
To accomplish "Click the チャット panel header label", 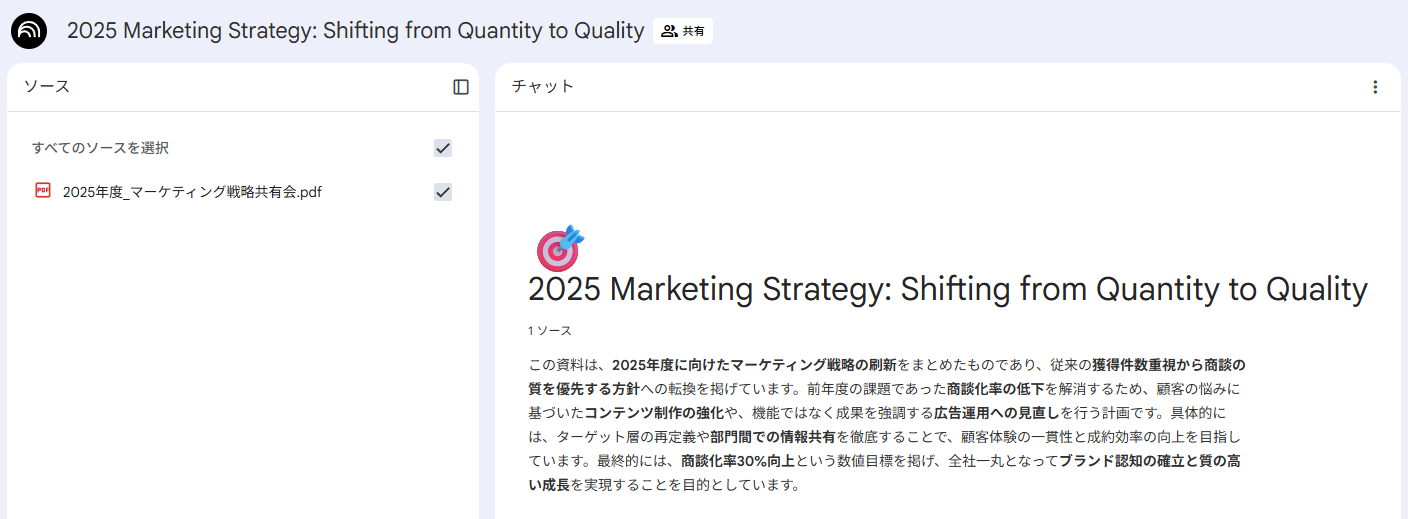I will click(x=543, y=87).
